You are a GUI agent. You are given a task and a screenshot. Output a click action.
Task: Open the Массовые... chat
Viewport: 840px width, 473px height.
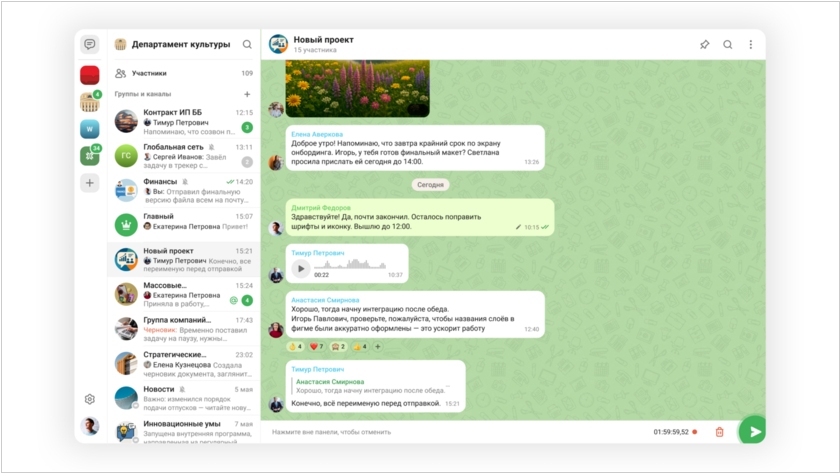click(183, 294)
